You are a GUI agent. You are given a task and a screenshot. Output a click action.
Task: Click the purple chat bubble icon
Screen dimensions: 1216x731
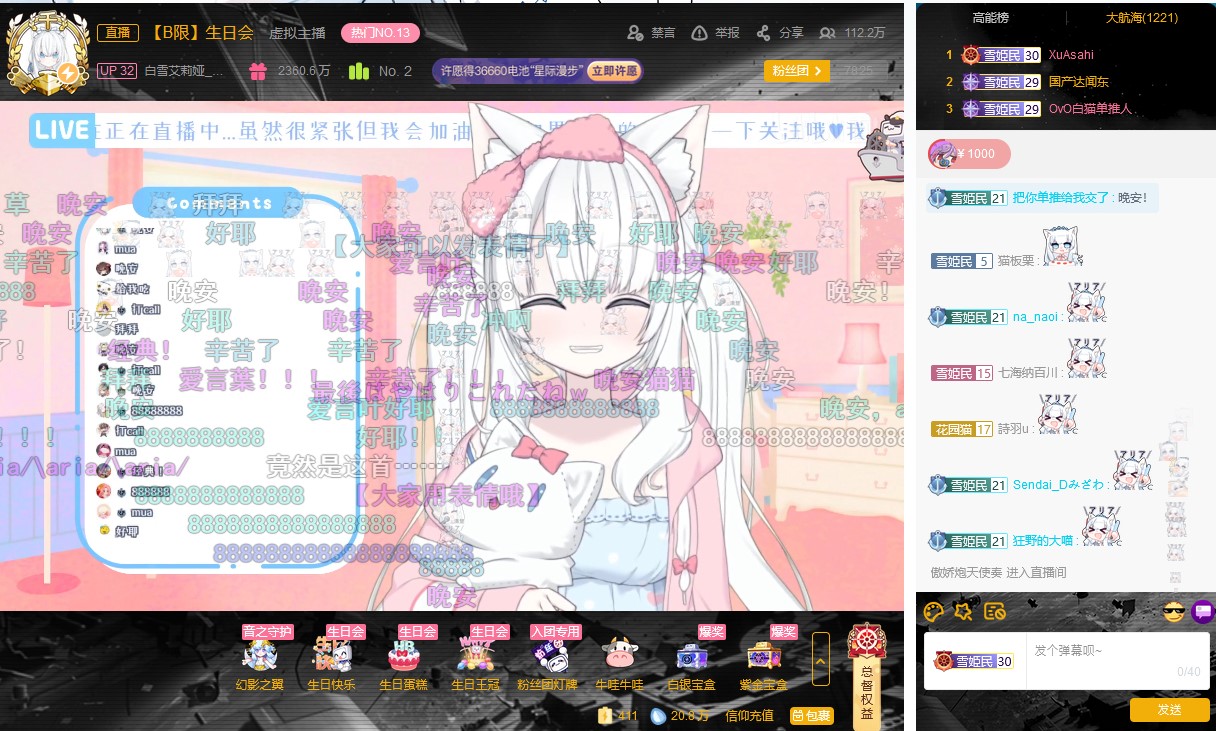tap(1203, 611)
